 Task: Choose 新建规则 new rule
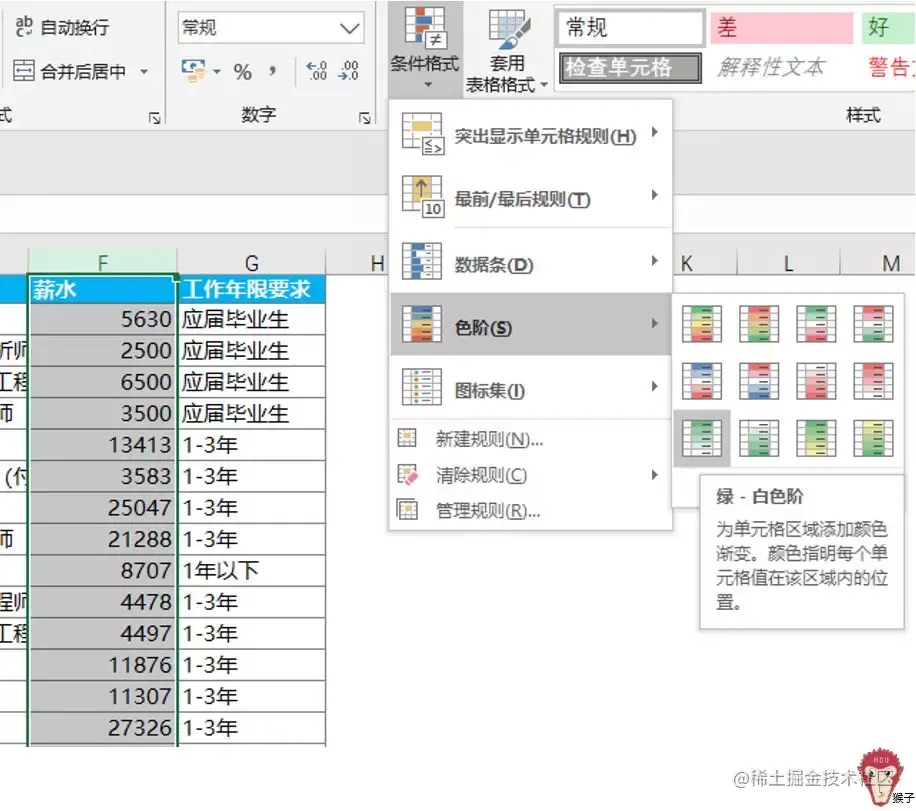(530, 439)
